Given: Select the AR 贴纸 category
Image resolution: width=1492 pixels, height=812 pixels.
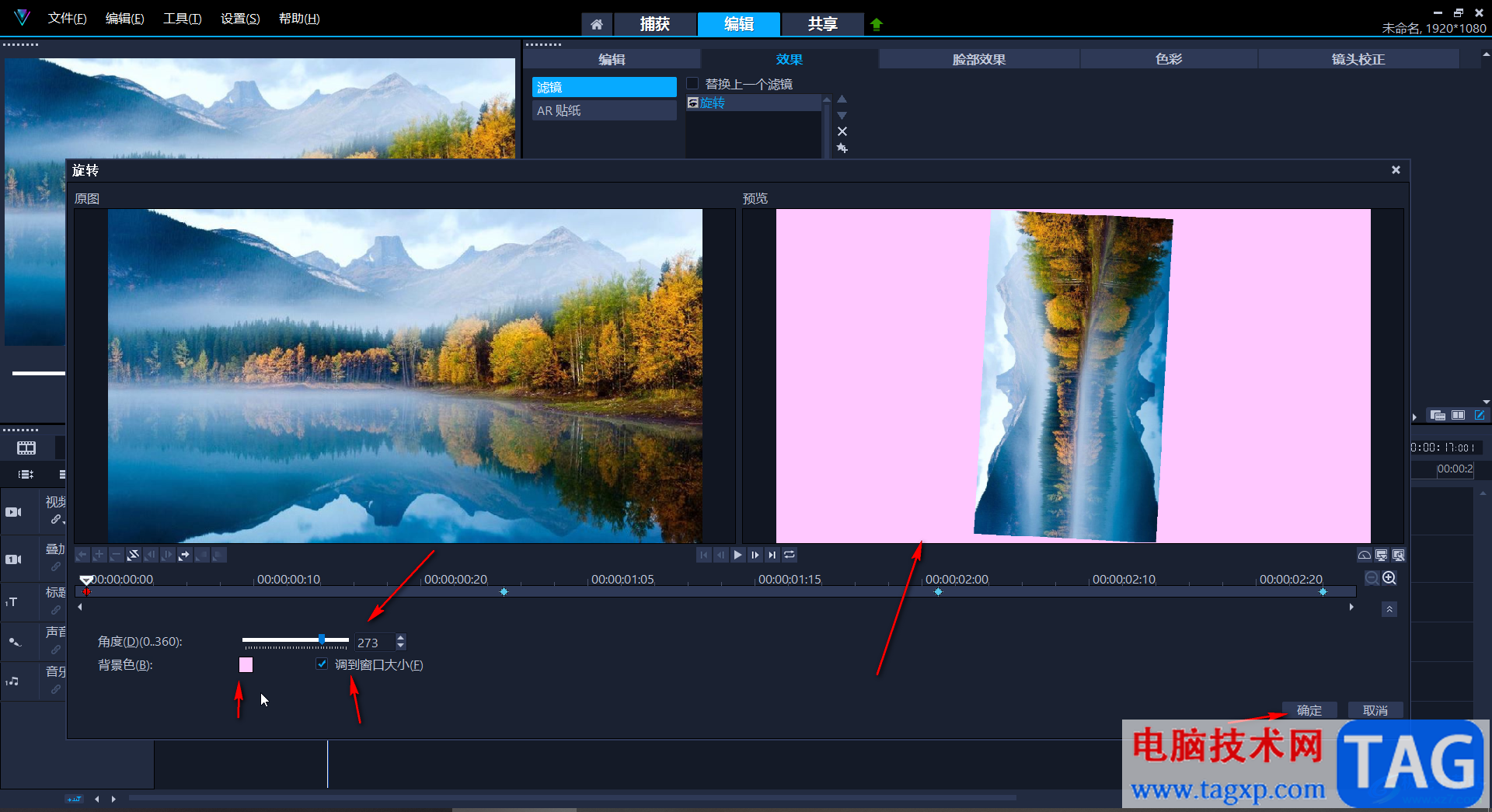Looking at the screenshot, I should (x=604, y=110).
